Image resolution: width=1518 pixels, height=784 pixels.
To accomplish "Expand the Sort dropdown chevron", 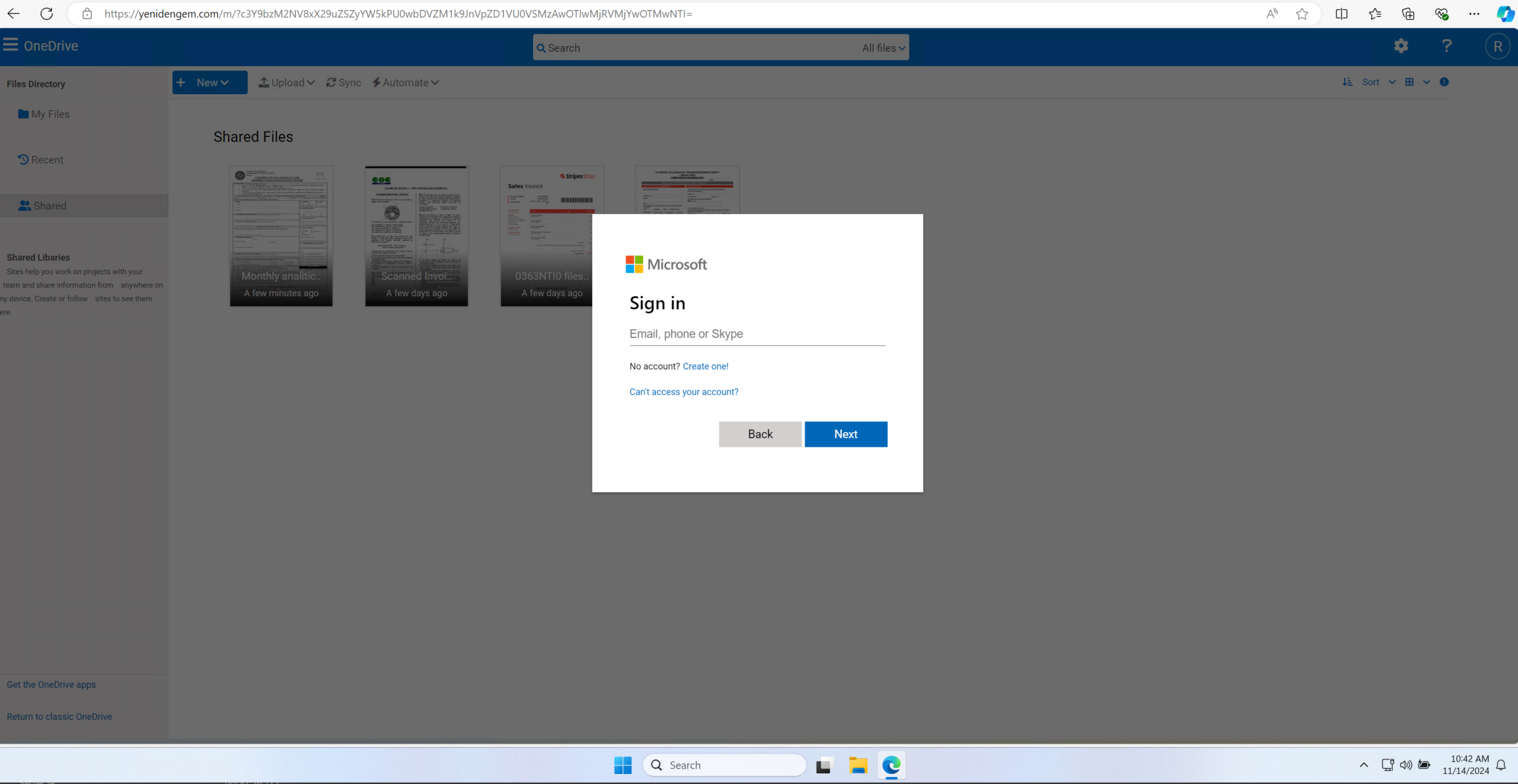I will click(1392, 82).
